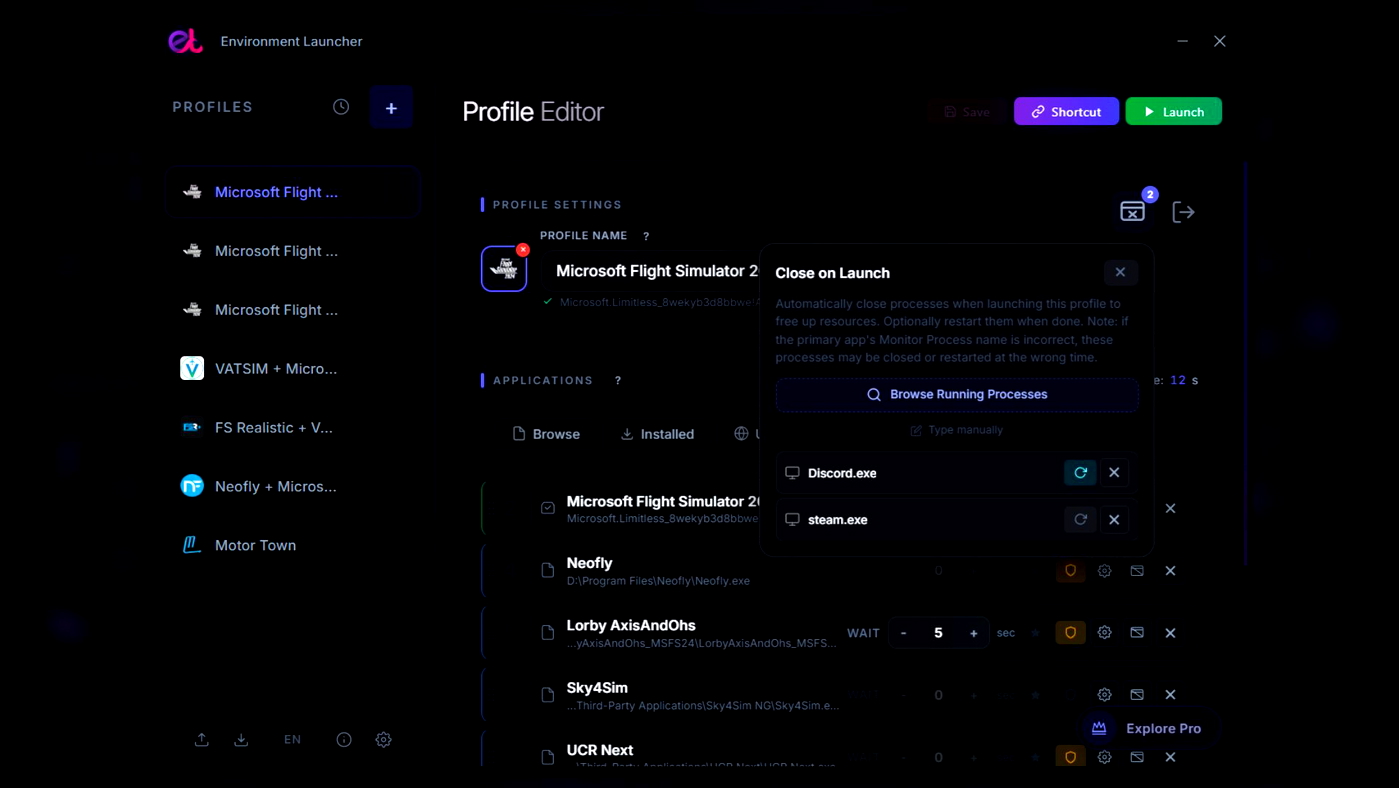Select FS Realistic + V... profile

pyautogui.click(x=293, y=428)
